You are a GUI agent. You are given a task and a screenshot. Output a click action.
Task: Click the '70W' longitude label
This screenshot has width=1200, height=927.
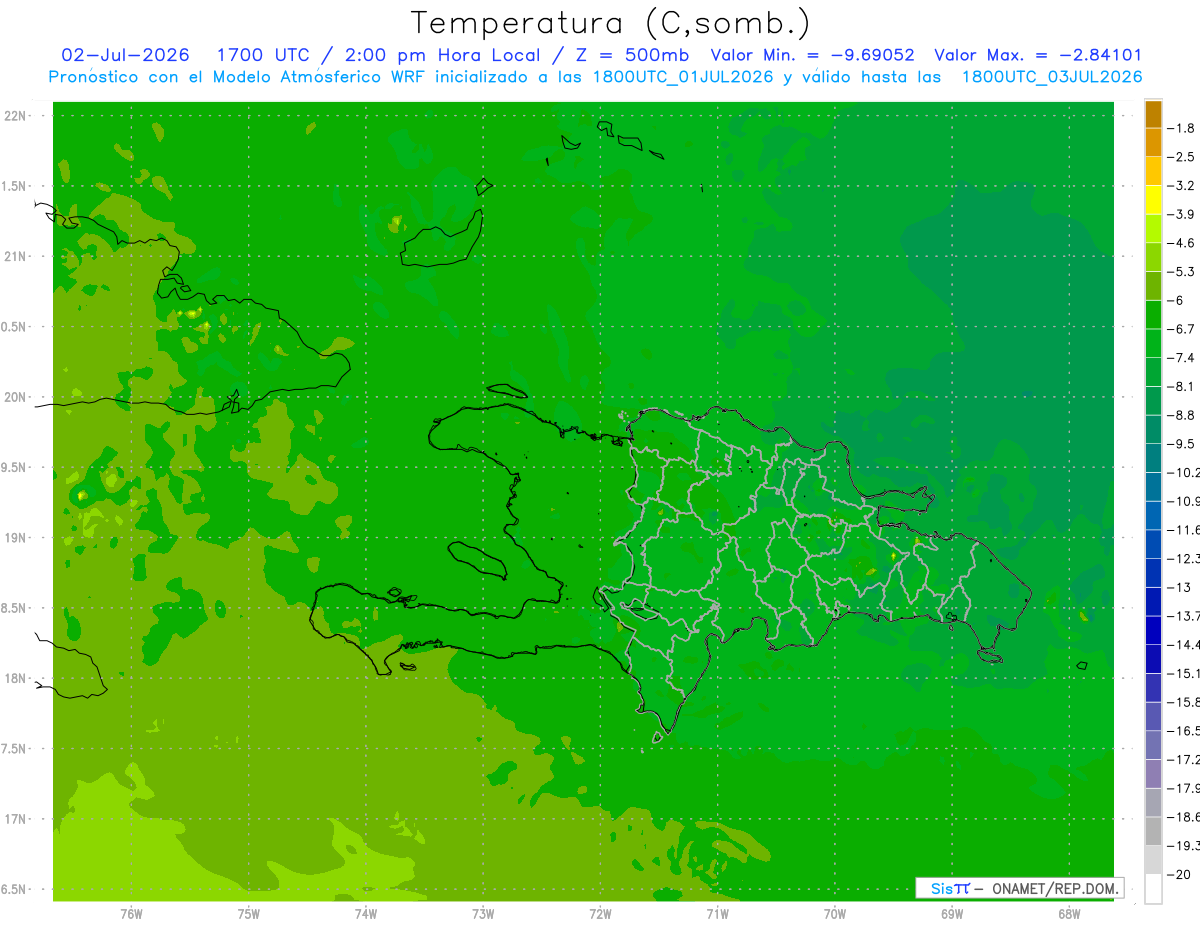(x=835, y=914)
